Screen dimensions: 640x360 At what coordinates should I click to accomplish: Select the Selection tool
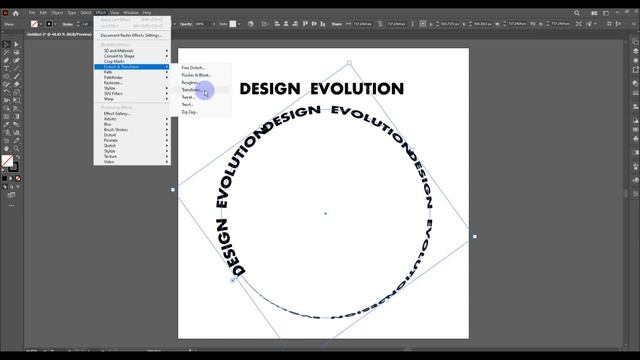(x=6, y=44)
